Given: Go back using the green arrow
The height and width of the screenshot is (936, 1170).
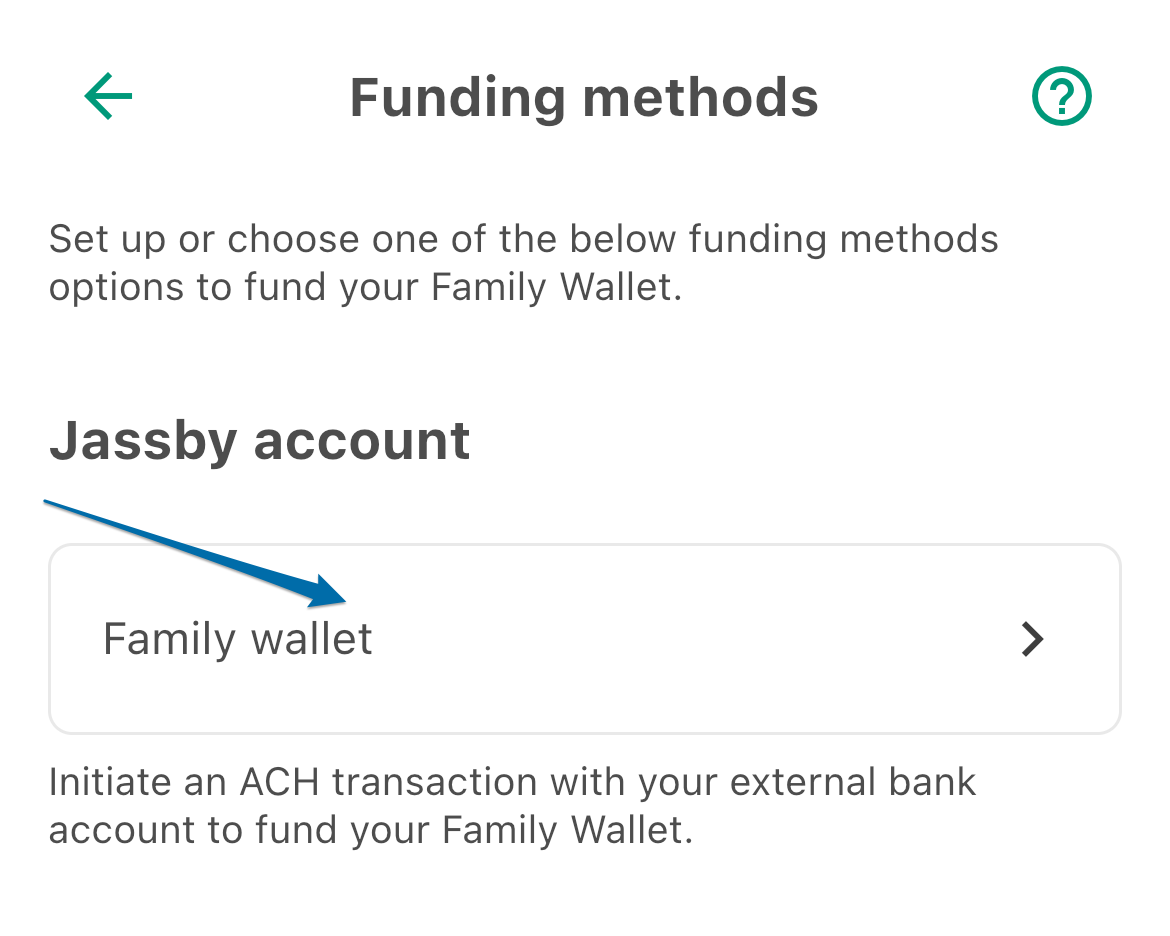Looking at the screenshot, I should (108, 96).
